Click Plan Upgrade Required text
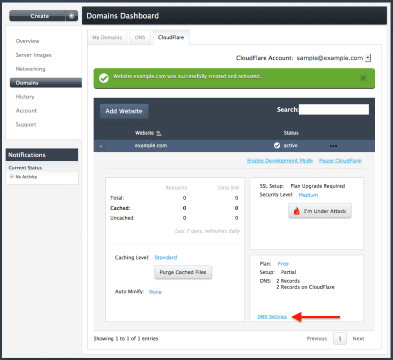Viewport: 393px width, 360px height. pos(318,186)
